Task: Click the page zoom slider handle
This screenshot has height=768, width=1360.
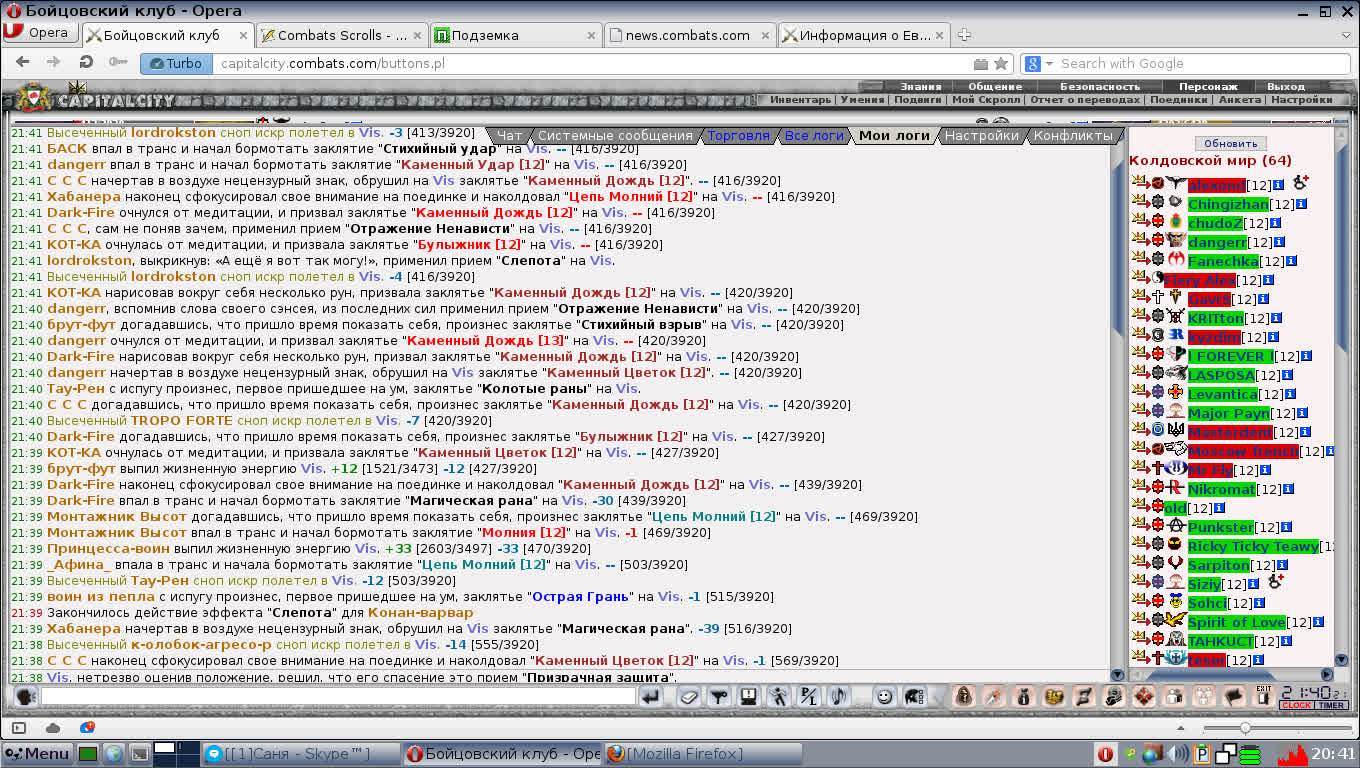Action: (x=1245, y=727)
